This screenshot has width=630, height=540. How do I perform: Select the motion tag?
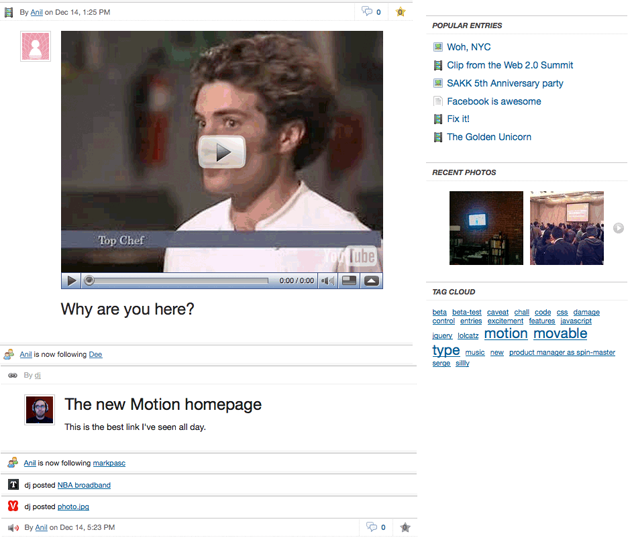[505, 333]
